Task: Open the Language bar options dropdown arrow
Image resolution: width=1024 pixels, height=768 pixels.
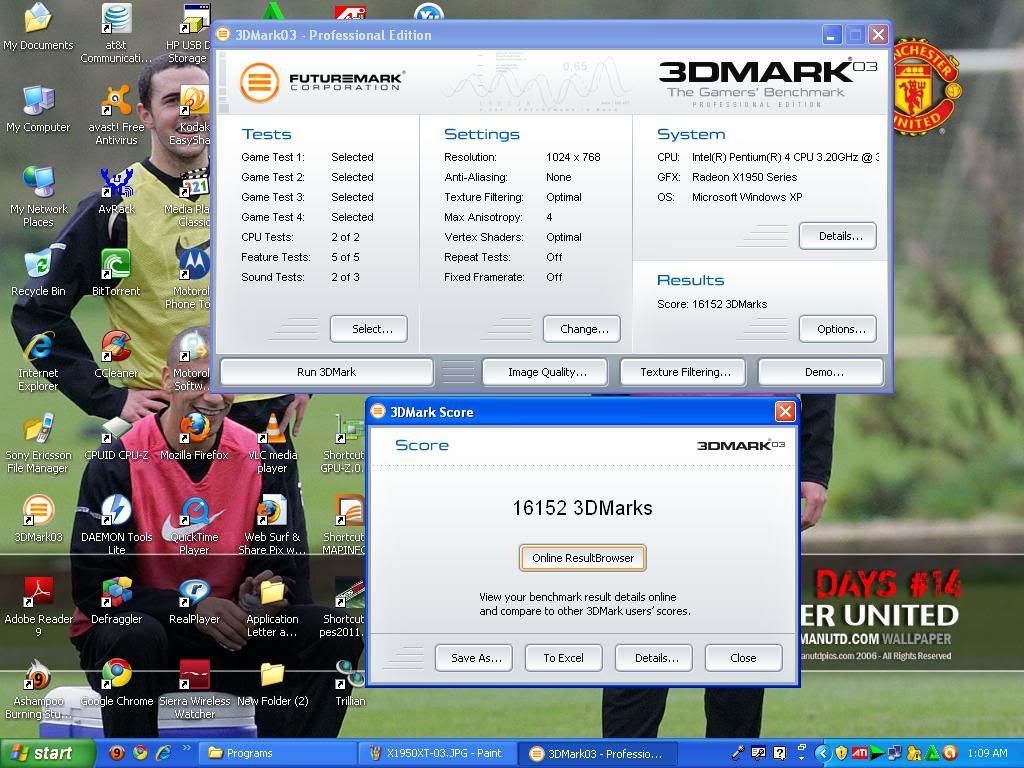Action: coord(801,759)
